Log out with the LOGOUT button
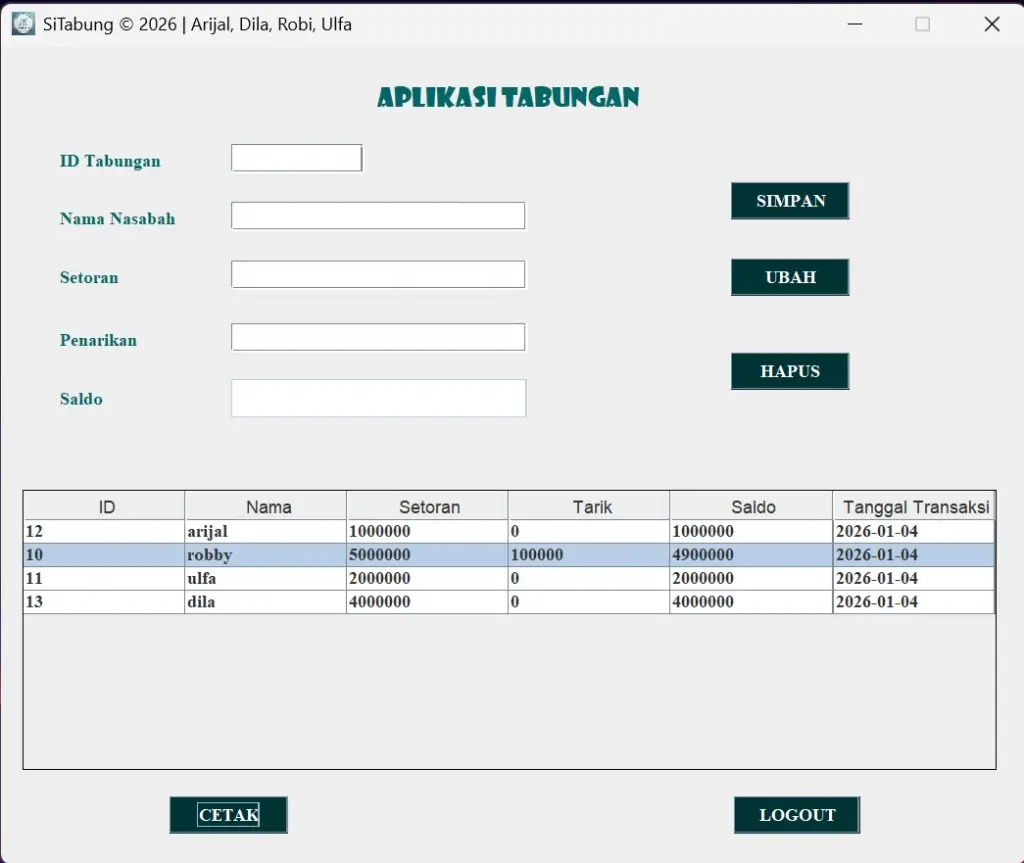The height and width of the screenshot is (863, 1024). pyautogui.click(x=796, y=815)
